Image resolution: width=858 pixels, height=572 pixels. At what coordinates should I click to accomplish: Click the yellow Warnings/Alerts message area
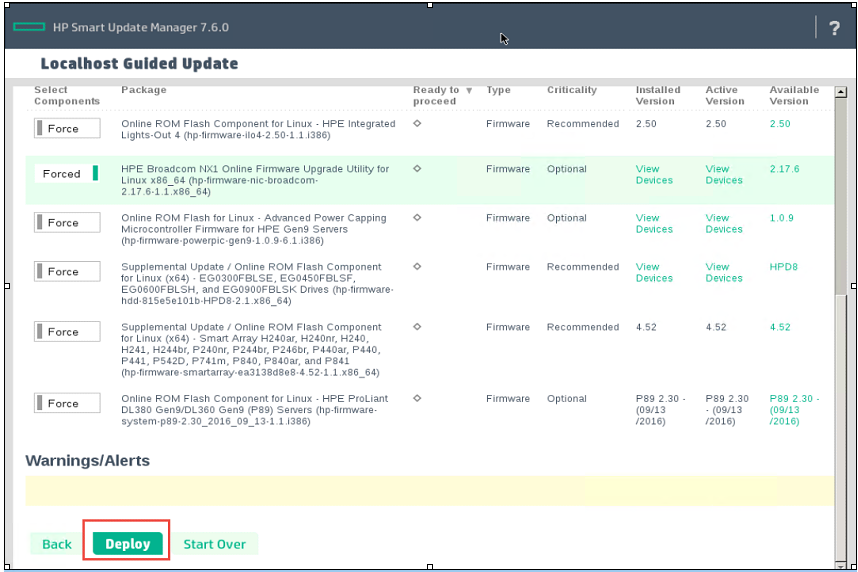tap(430, 490)
